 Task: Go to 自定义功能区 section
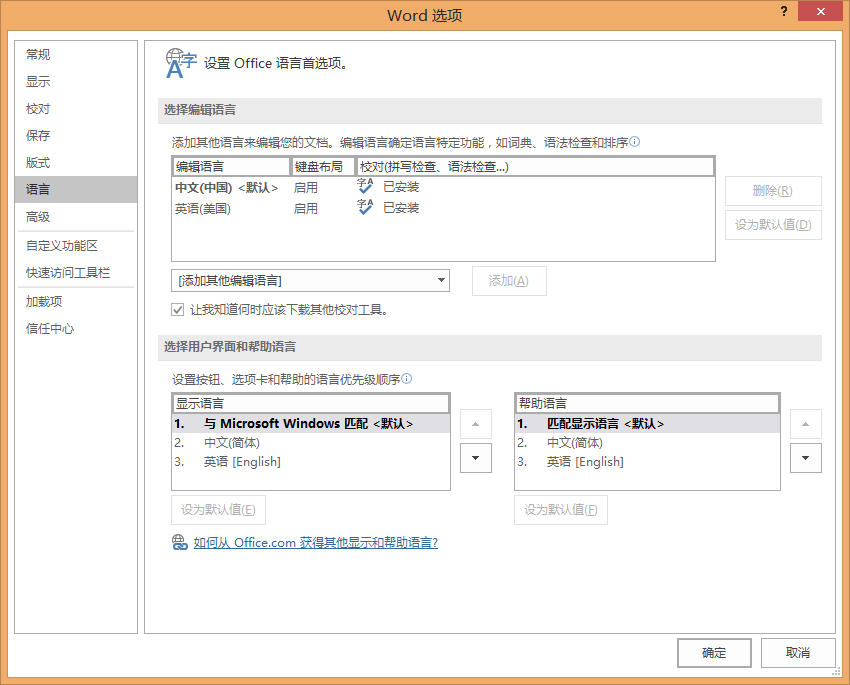point(62,246)
